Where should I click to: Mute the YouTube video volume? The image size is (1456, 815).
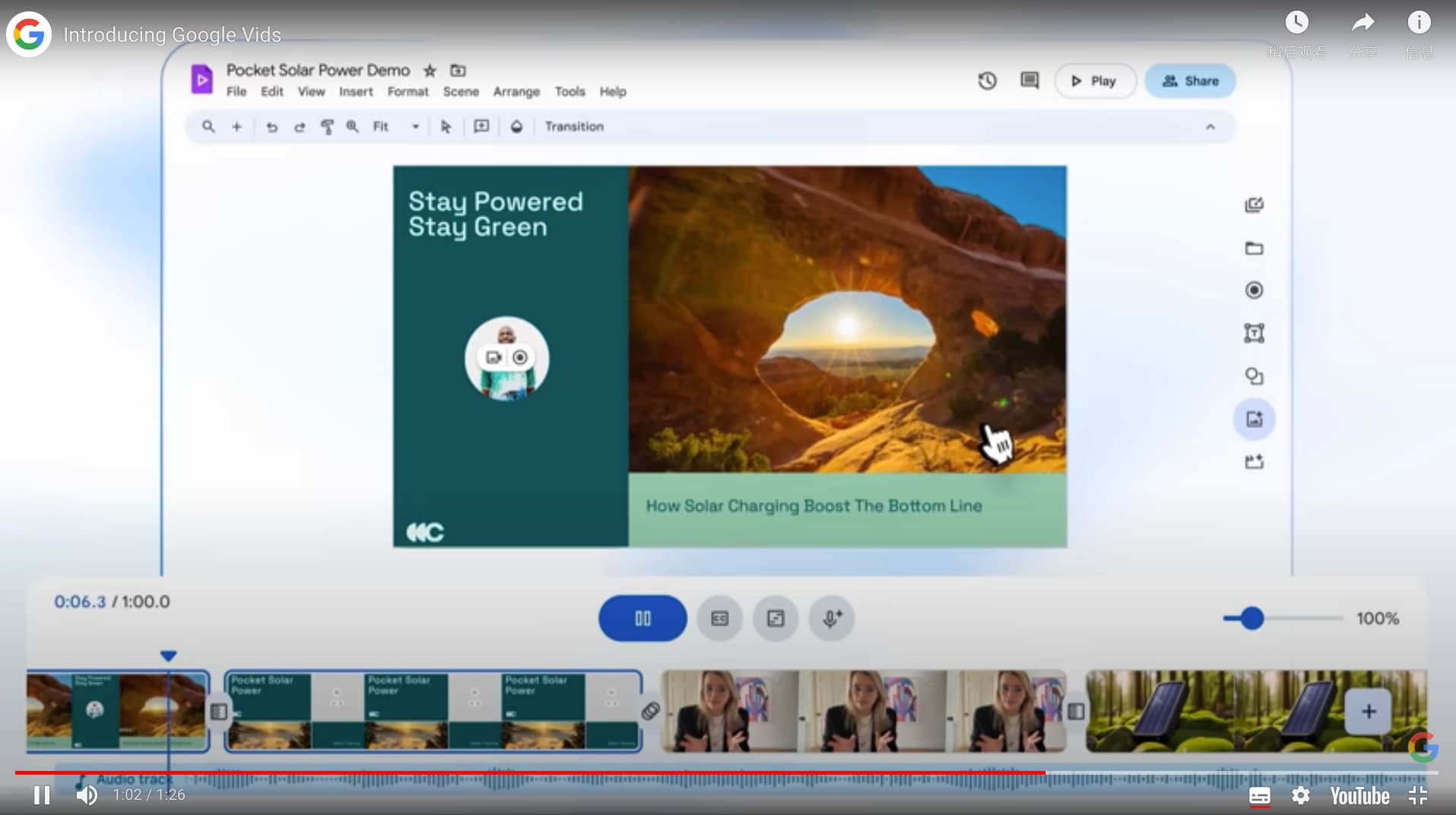click(x=87, y=795)
